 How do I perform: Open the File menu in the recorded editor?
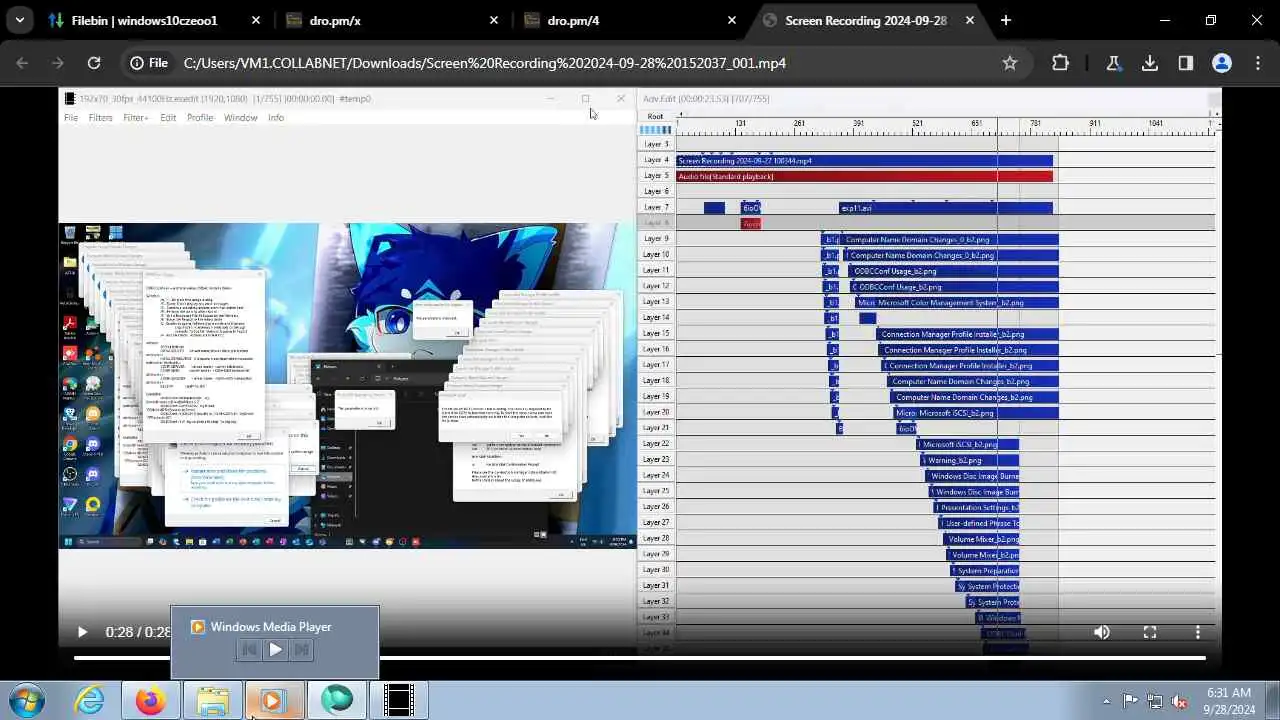(x=71, y=118)
